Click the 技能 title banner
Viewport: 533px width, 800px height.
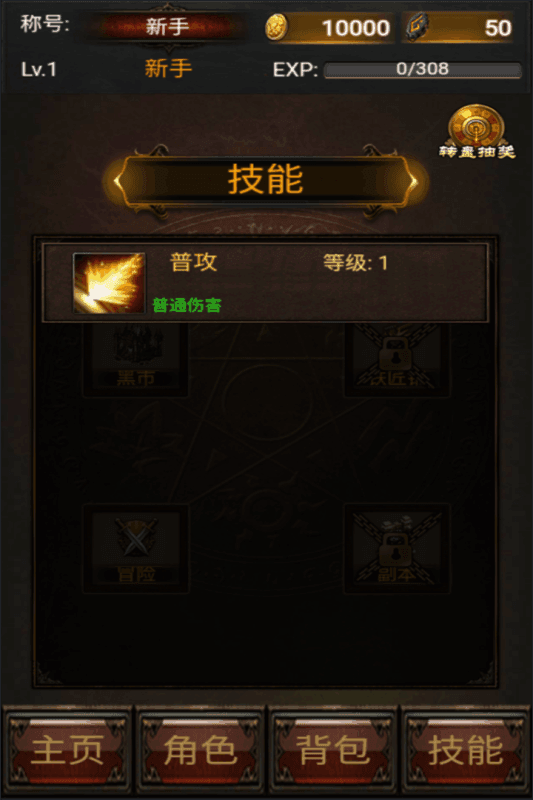(266, 181)
